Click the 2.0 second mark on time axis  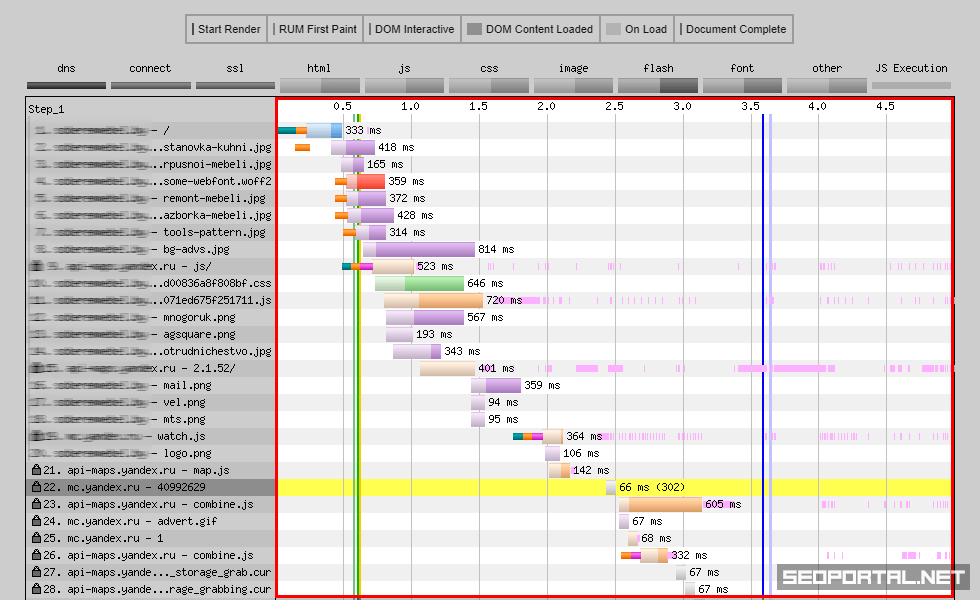click(x=546, y=106)
